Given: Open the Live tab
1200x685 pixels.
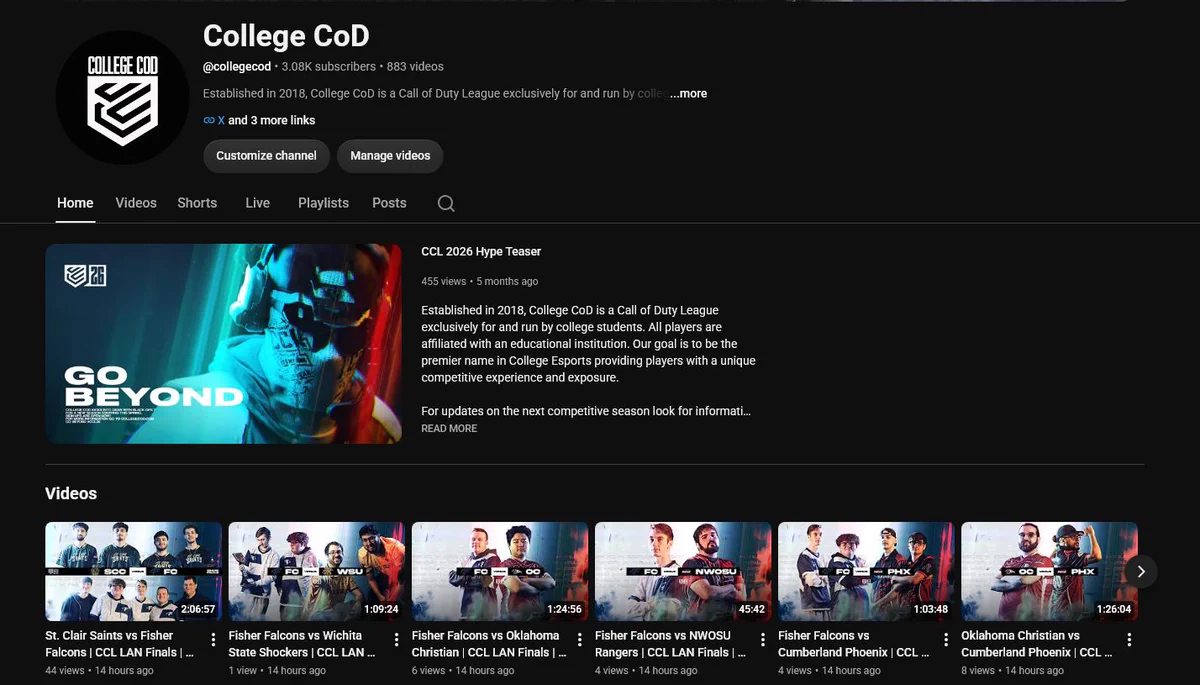Looking at the screenshot, I should pos(258,203).
